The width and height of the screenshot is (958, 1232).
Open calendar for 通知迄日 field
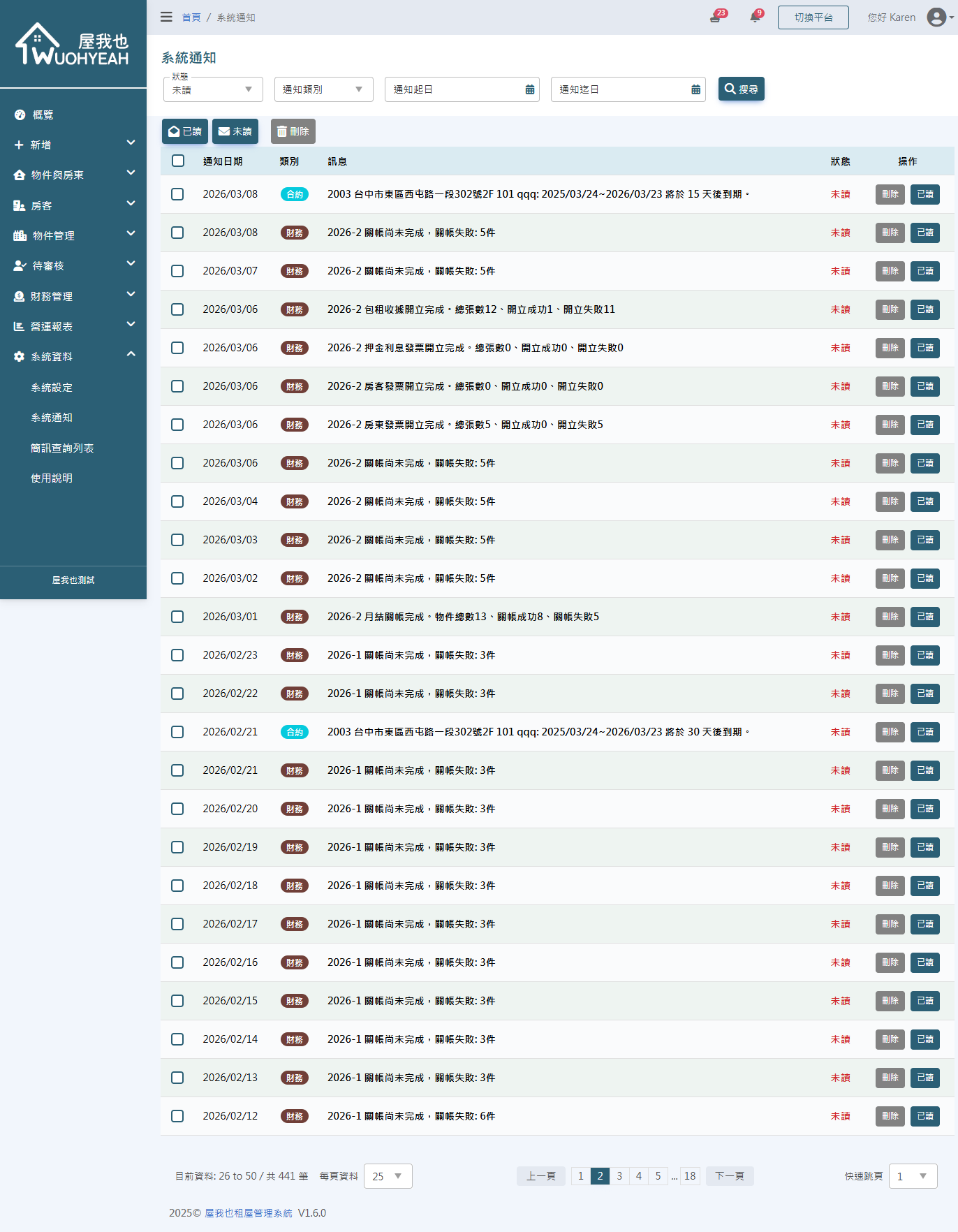pos(695,89)
